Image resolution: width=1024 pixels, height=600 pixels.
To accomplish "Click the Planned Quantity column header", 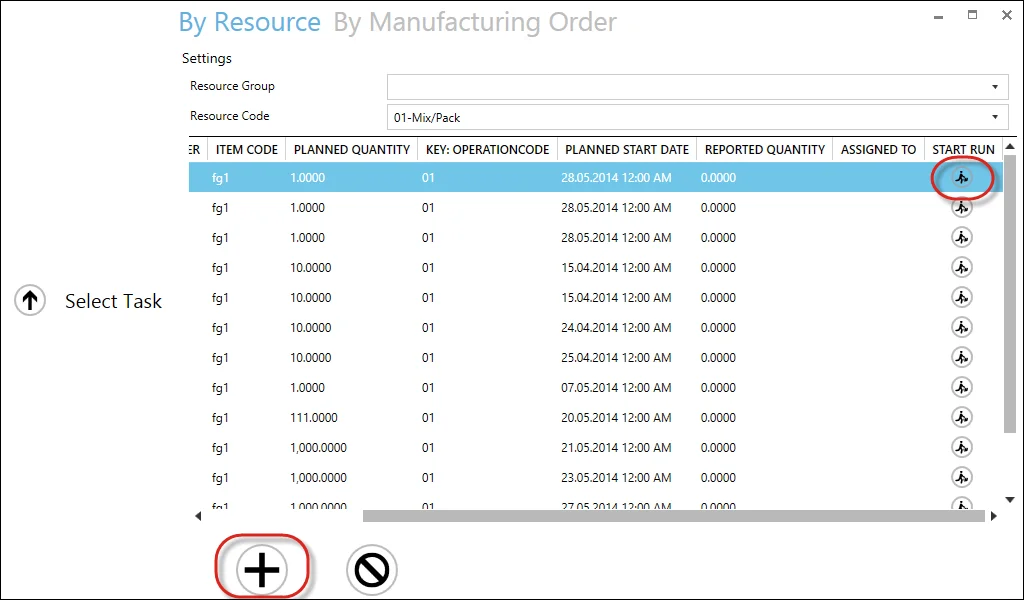I will 351,150.
